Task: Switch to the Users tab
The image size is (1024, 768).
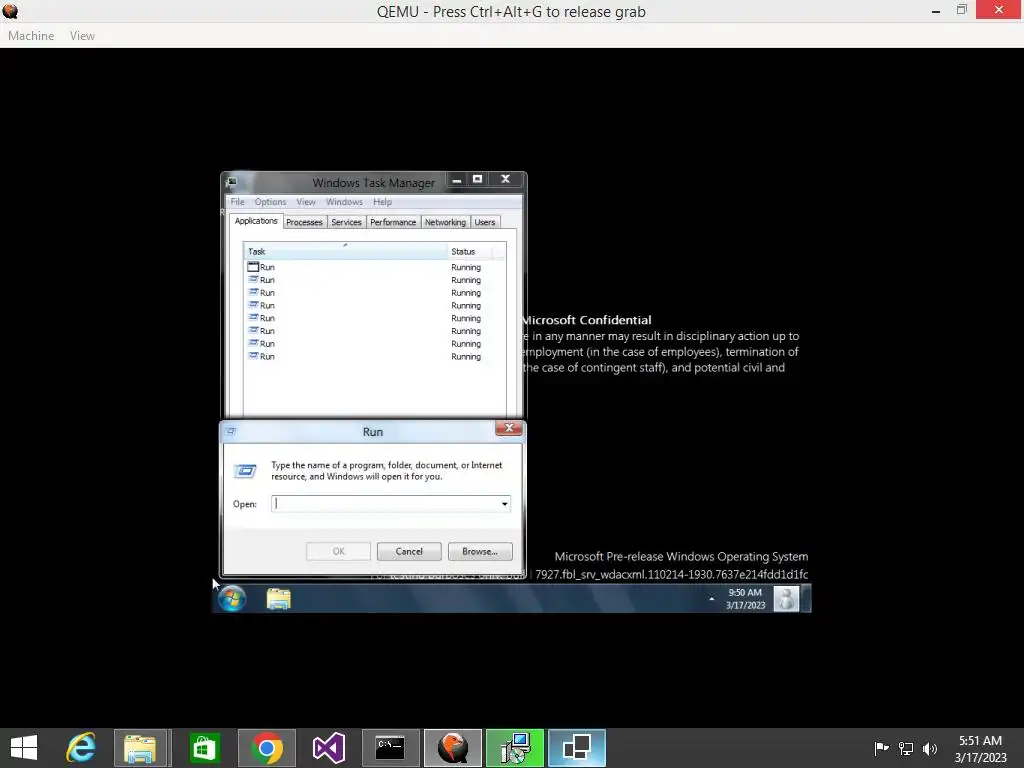Action: 485,222
